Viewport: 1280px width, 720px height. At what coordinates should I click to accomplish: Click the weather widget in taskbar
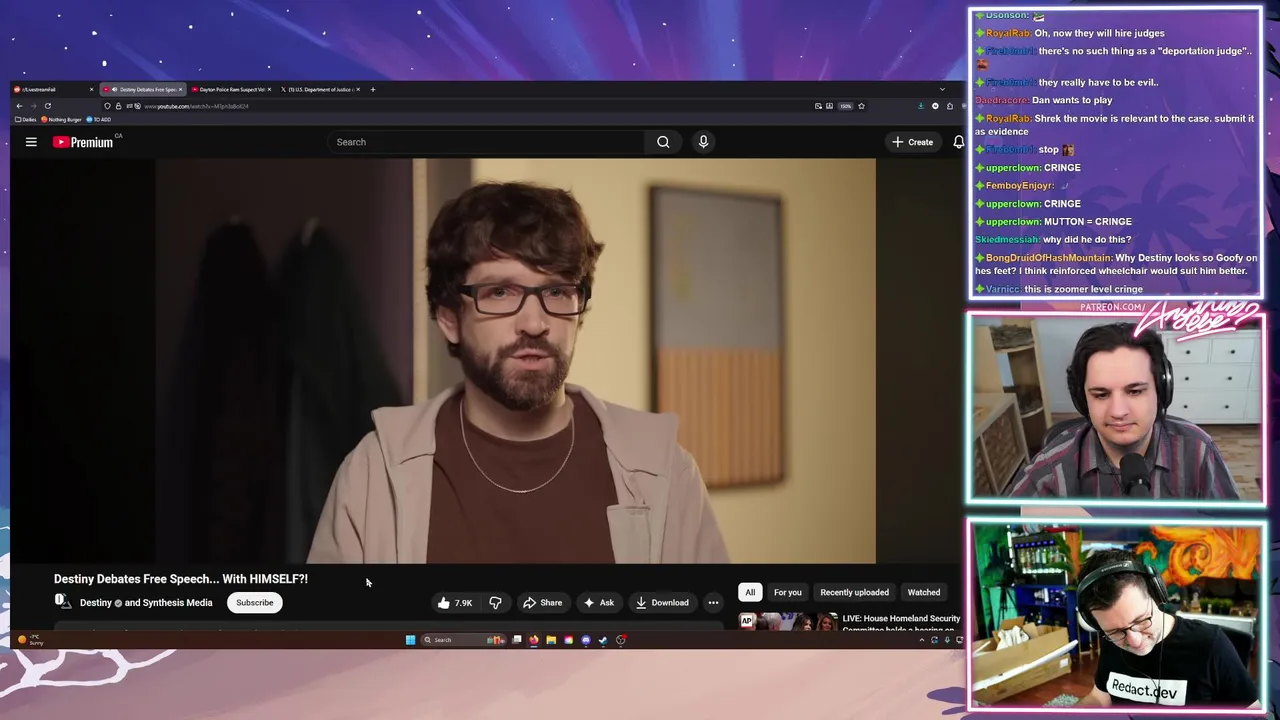coord(30,640)
